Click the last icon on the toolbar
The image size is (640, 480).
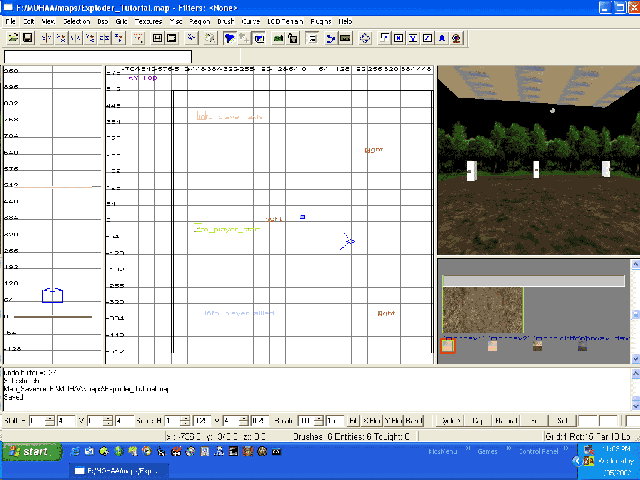point(456,38)
